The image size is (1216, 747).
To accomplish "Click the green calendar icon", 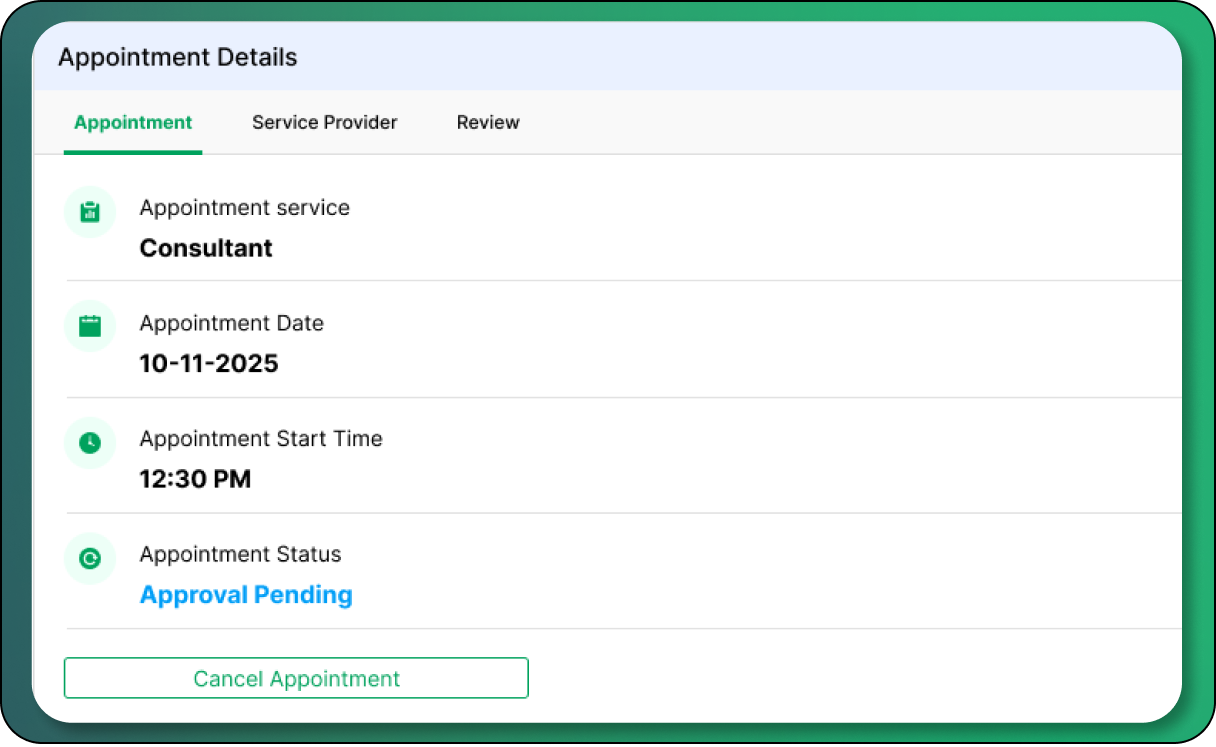I will coord(90,326).
